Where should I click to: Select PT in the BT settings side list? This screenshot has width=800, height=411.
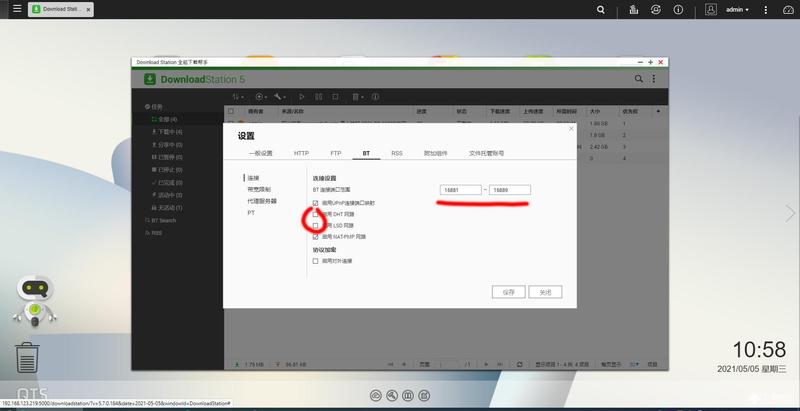pos(251,213)
